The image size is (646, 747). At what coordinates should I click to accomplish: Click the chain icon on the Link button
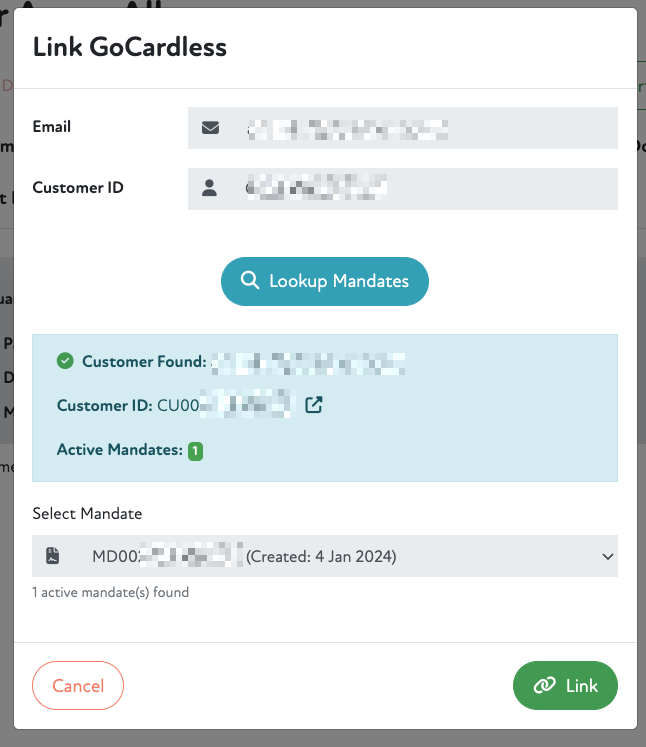pos(544,685)
